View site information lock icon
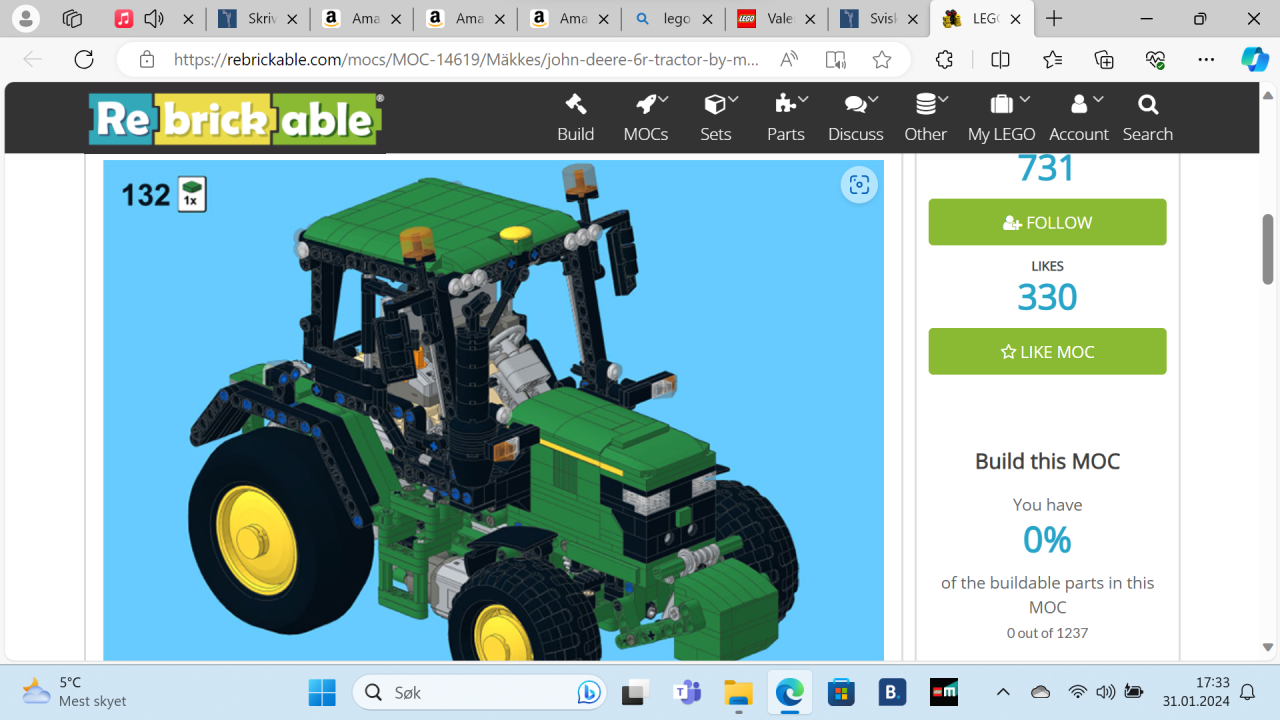1280x720 pixels. 147,60
